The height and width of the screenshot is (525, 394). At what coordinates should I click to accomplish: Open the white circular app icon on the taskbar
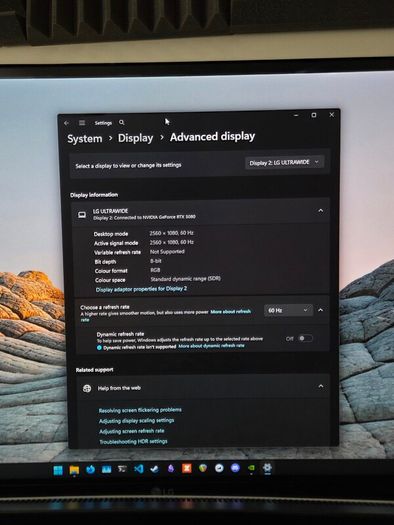pyautogui.click(x=219, y=468)
